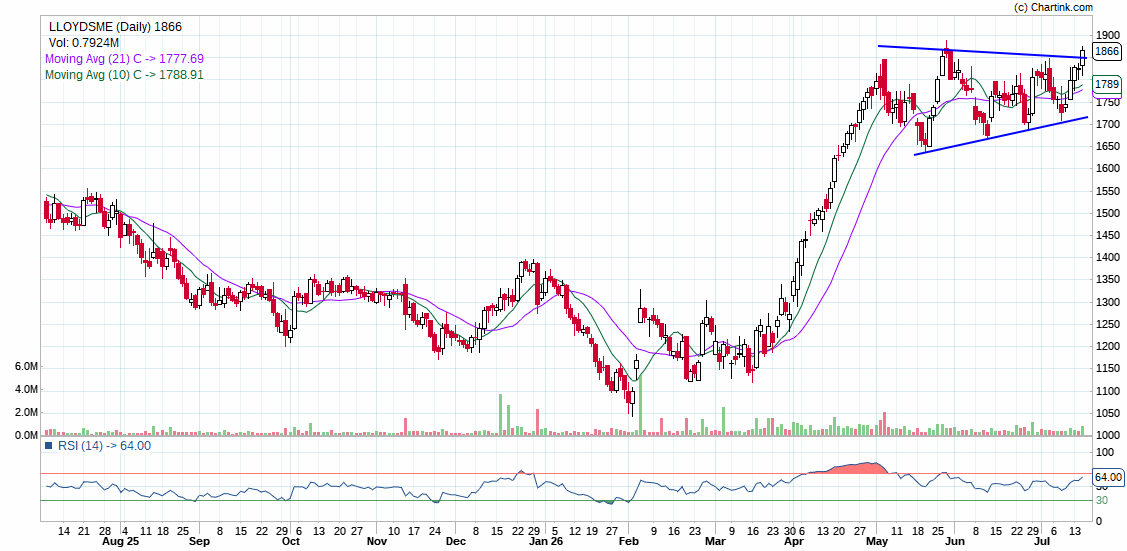Click the Oct month axis label
Viewport: 1127px width, 551px height.
[x=290, y=540]
